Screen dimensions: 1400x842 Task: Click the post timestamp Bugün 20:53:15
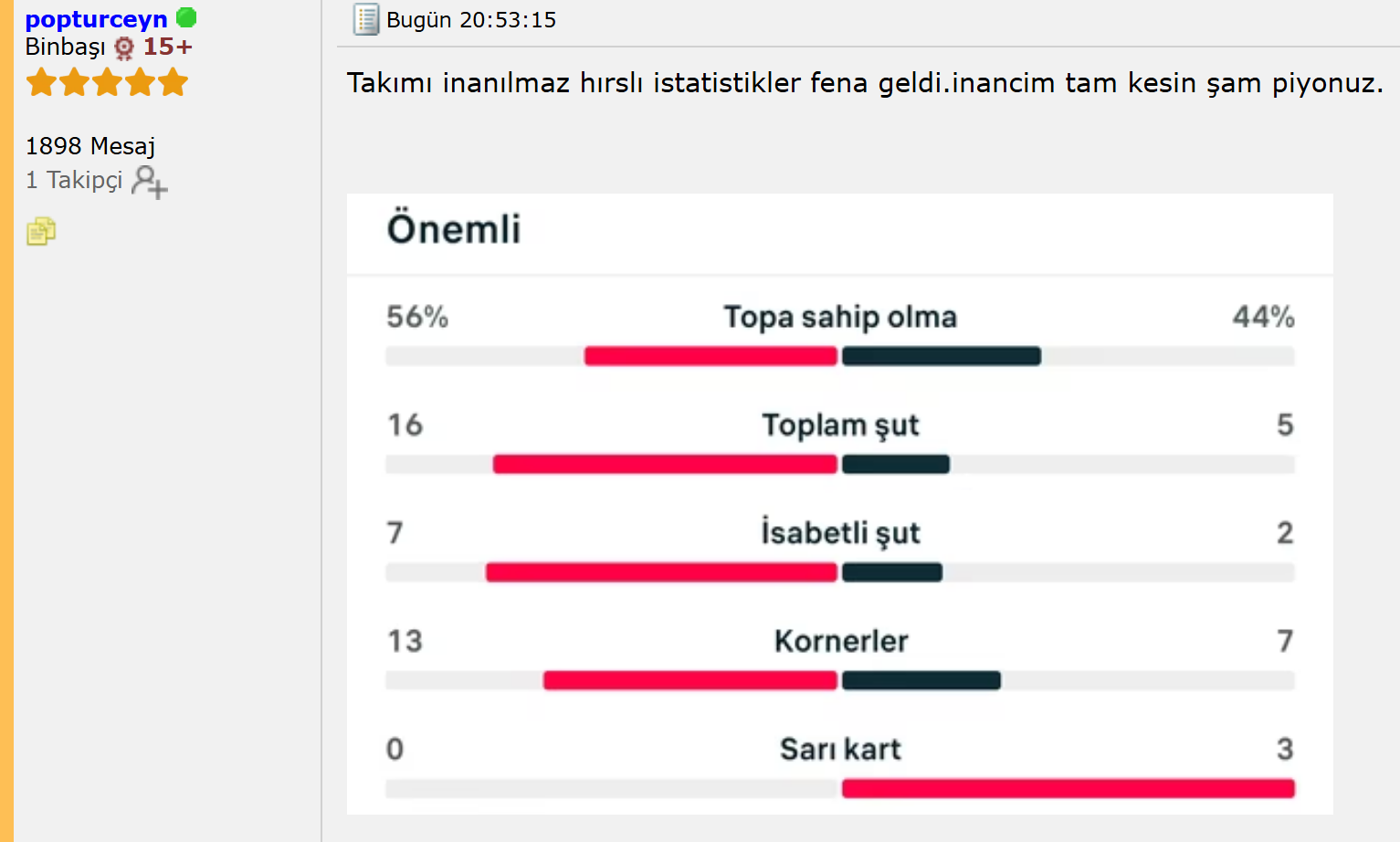click(x=471, y=20)
